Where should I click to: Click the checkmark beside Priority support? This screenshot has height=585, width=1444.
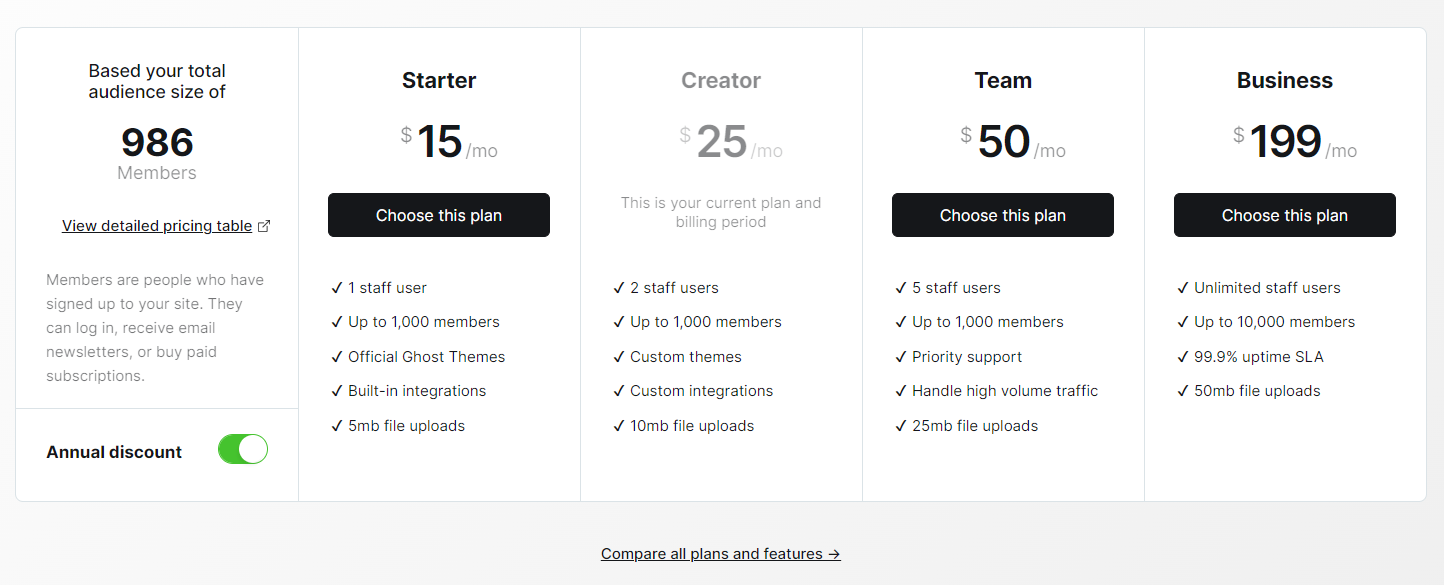pos(901,357)
